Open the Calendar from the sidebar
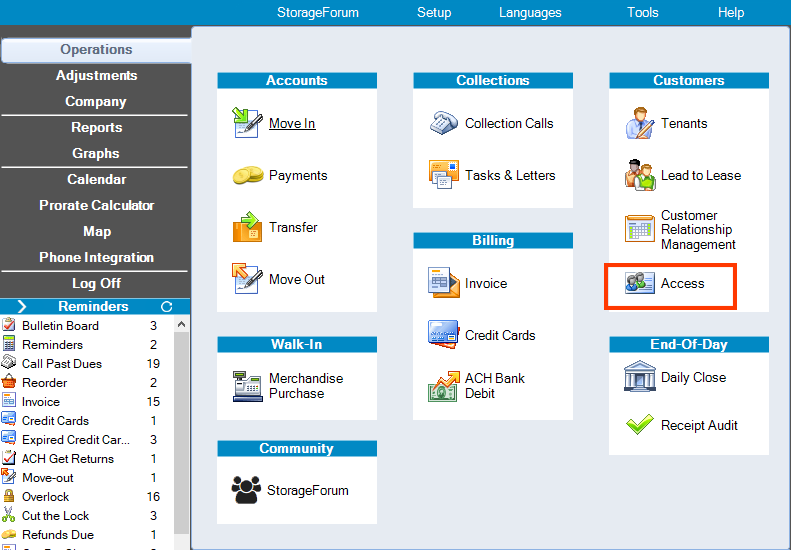The width and height of the screenshot is (791, 550). [96, 180]
